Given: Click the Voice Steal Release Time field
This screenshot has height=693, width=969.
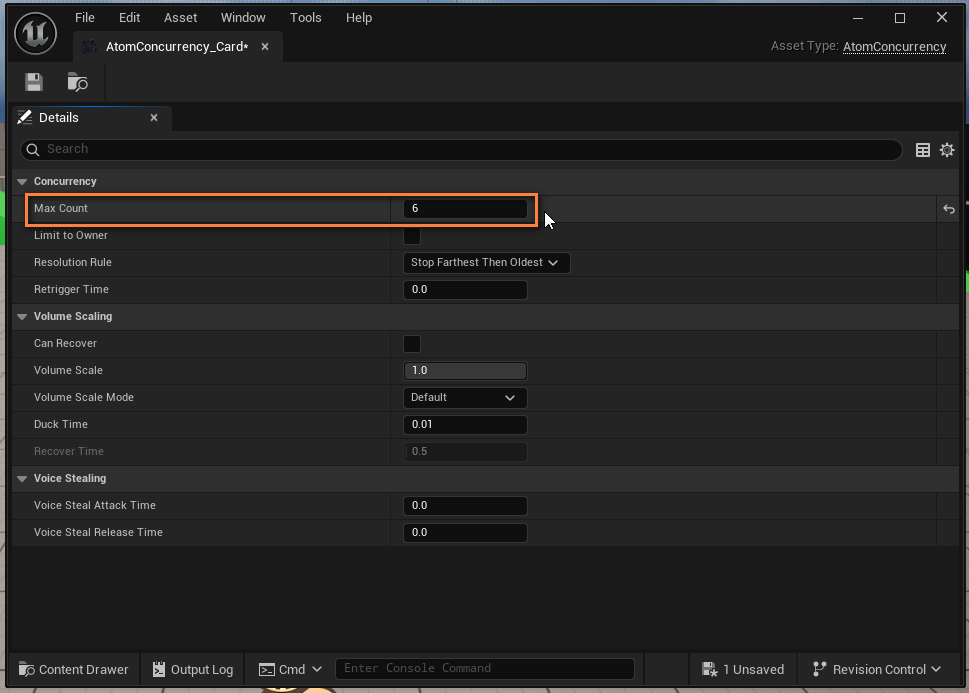Looking at the screenshot, I should (x=465, y=532).
